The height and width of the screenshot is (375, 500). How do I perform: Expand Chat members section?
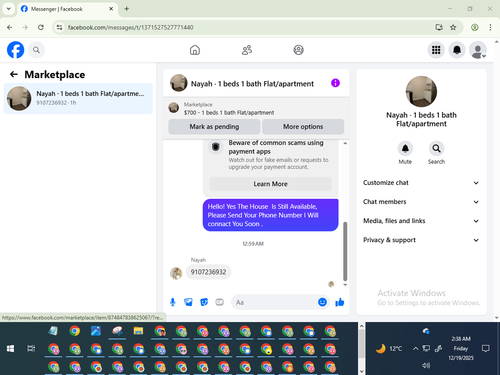pyautogui.click(x=421, y=202)
